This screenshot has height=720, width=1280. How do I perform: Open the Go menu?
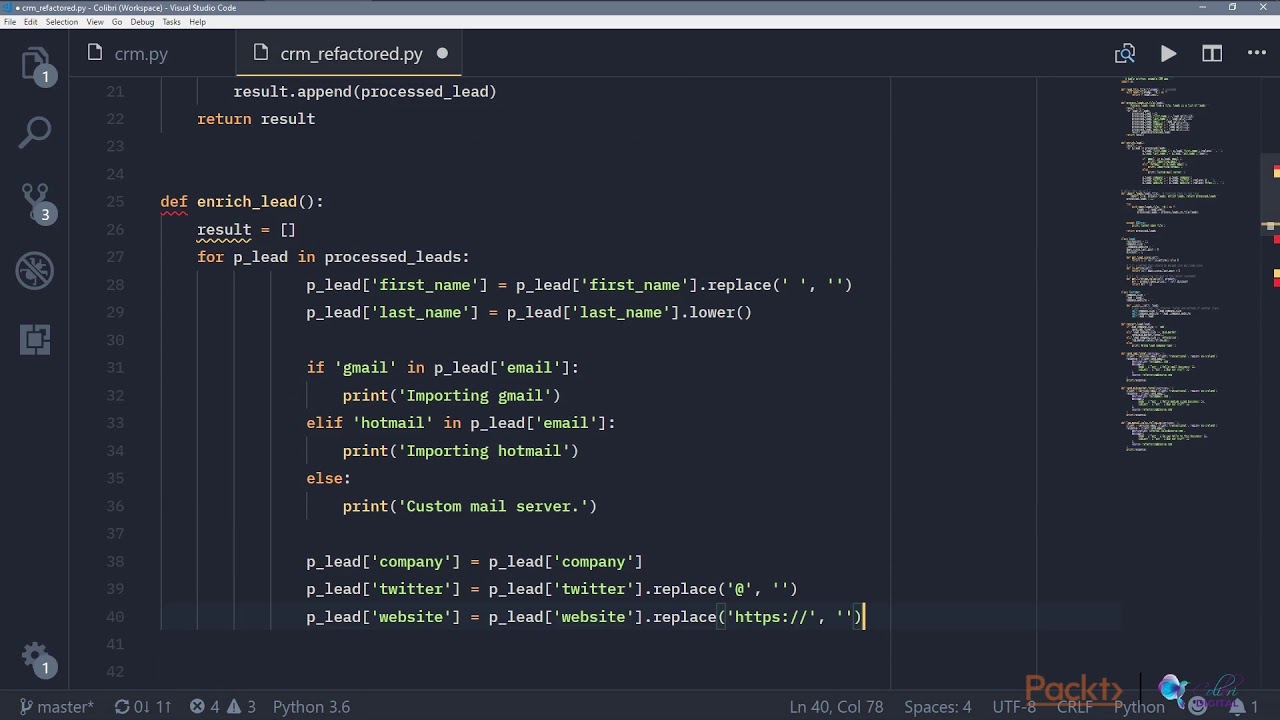[x=117, y=22]
